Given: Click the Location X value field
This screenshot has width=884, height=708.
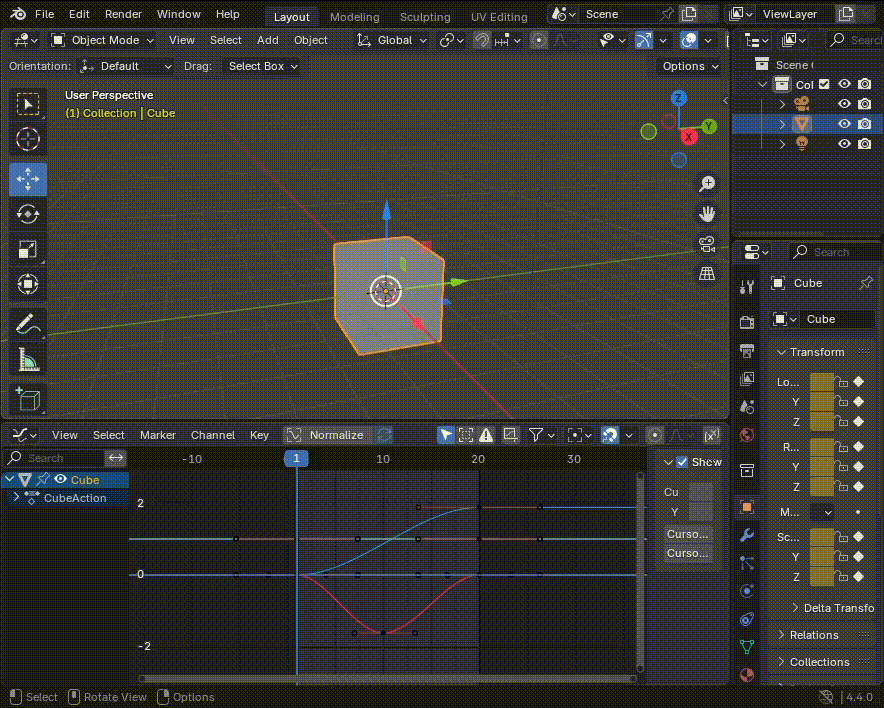Looking at the screenshot, I should [821, 382].
